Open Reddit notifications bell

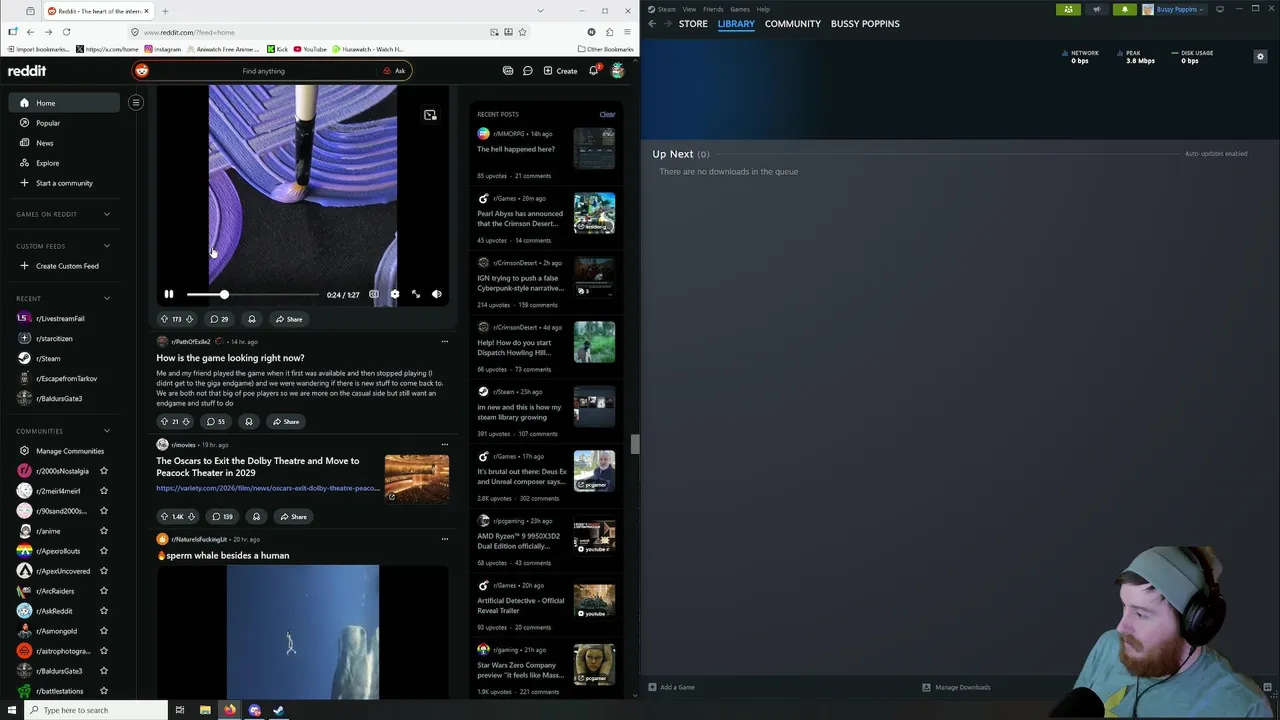[x=594, y=71]
